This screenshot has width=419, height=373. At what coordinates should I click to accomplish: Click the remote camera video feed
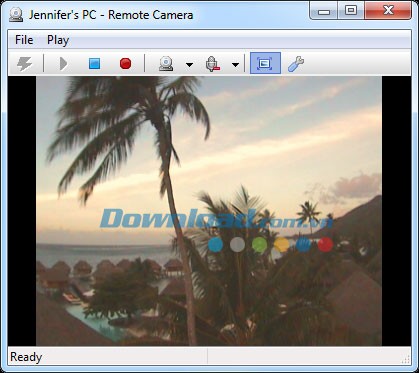209,211
